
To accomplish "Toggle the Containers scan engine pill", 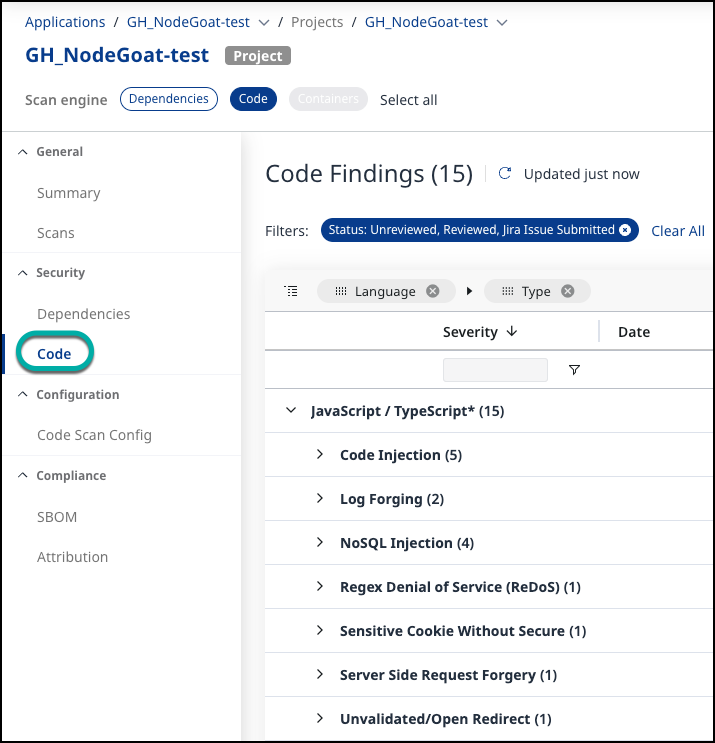I will tap(328, 99).
